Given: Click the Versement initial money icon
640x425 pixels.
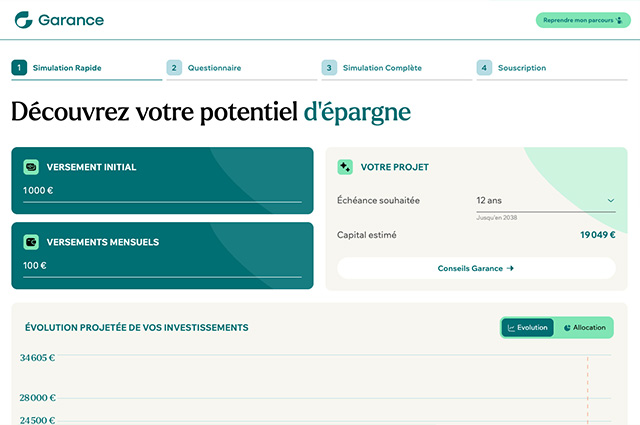Looking at the screenshot, I should tap(31, 167).
